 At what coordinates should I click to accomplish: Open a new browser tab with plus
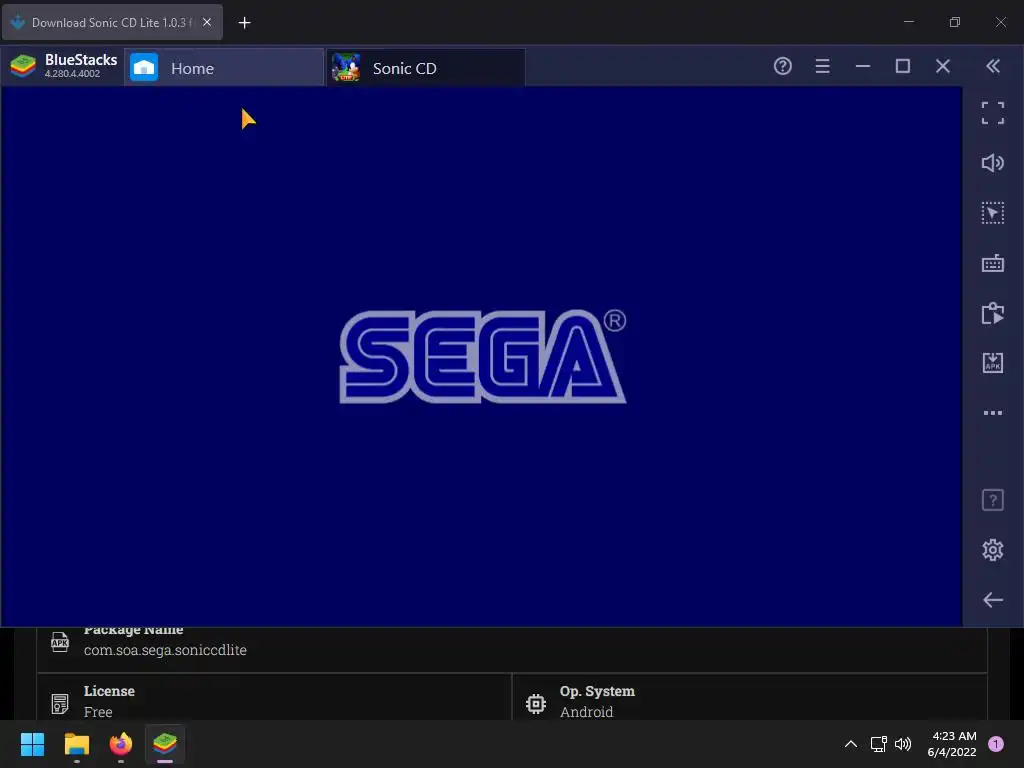click(x=244, y=23)
